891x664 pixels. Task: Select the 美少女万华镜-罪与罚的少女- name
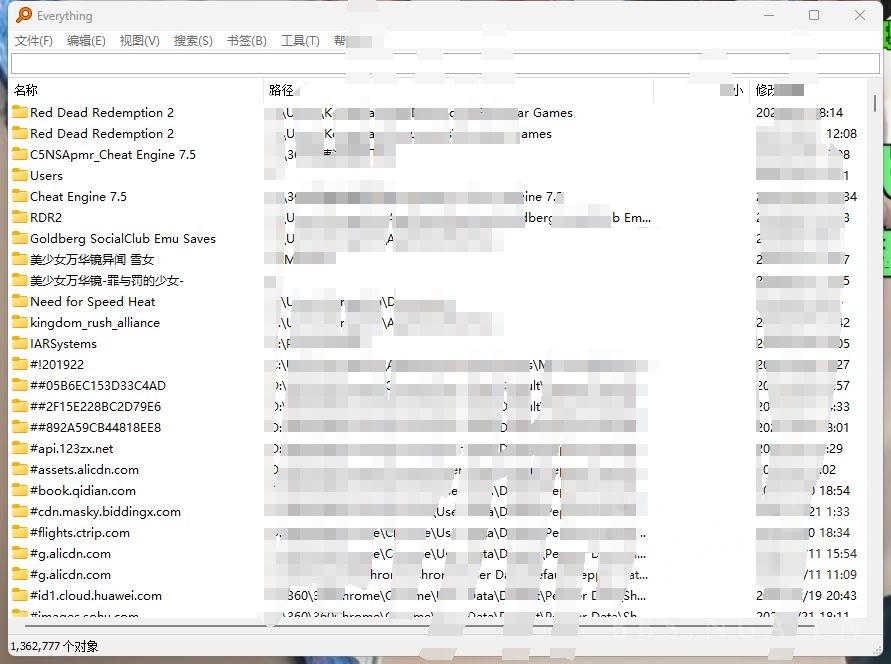[x=107, y=281]
